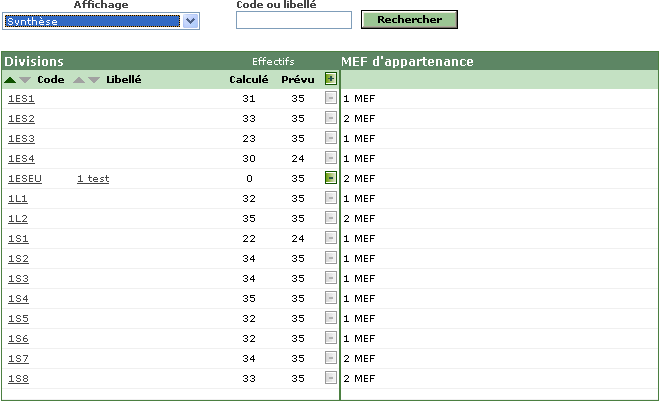The width and height of the screenshot is (659, 401).
Task: Toggle MEF detail for row 1S7
Action: (x=331, y=358)
